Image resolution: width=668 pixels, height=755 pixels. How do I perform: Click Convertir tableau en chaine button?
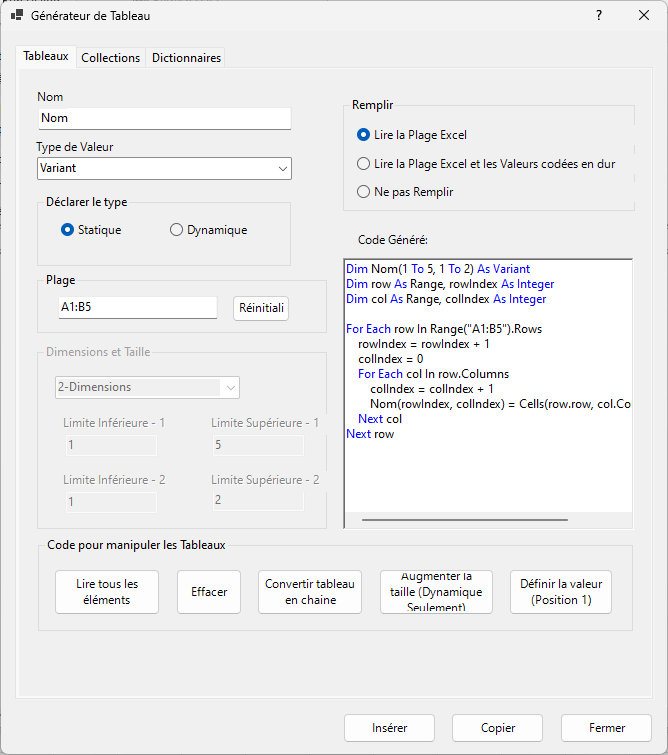coord(310,592)
